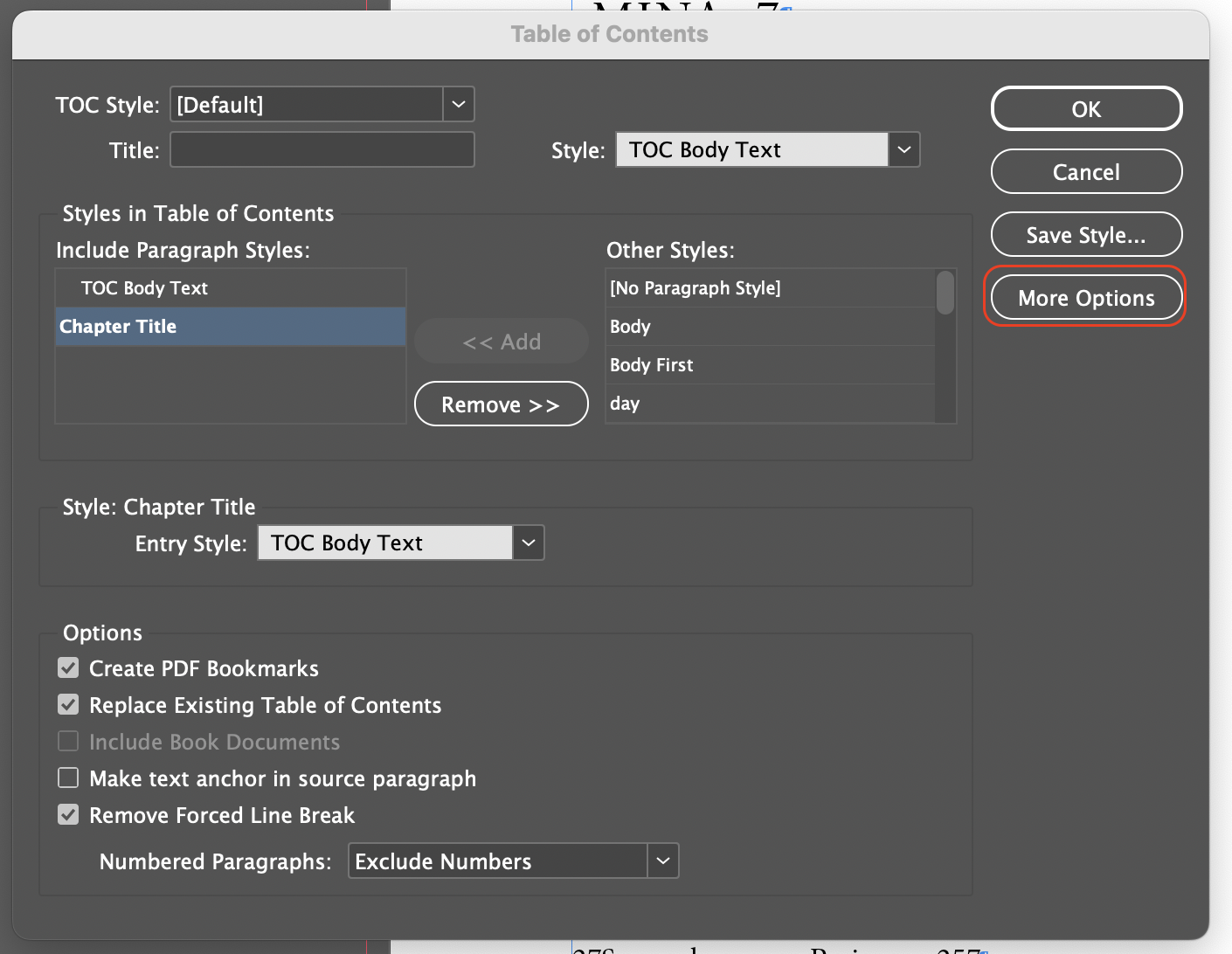Disable Create PDF Bookmarks

pyautogui.click(x=68, y=667)
